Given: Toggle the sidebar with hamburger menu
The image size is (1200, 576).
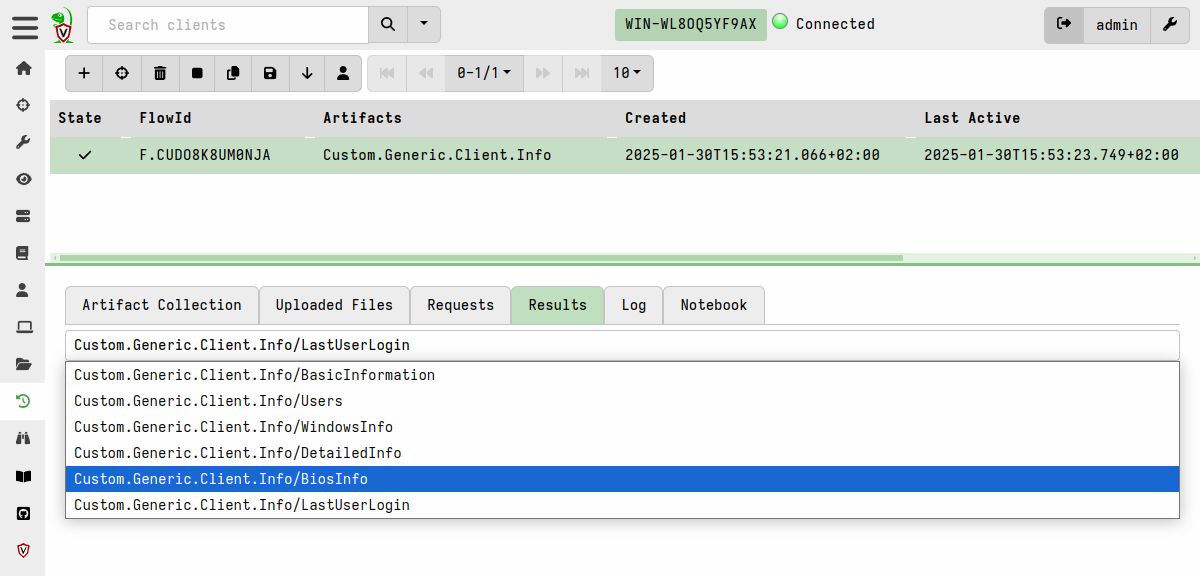Looking at the screenshot, I should coord(25,26).
